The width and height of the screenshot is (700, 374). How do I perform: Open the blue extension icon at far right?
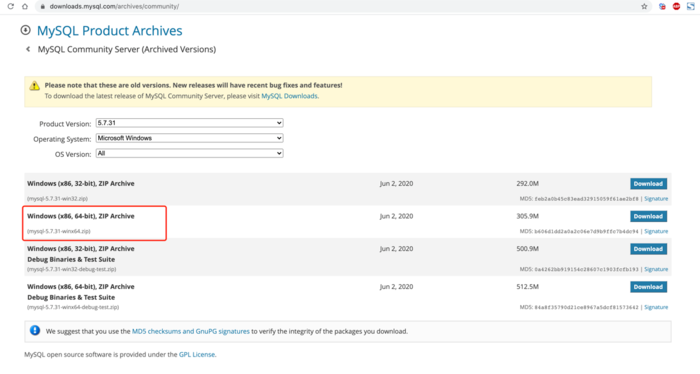691,6
